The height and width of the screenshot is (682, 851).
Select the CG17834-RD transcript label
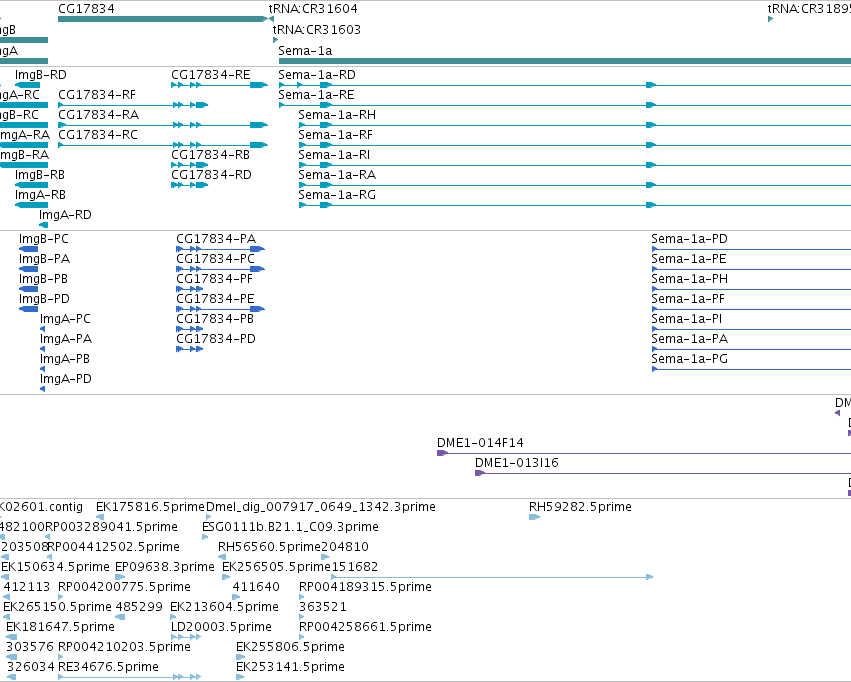pyautogui.click(x=211, y=175)
